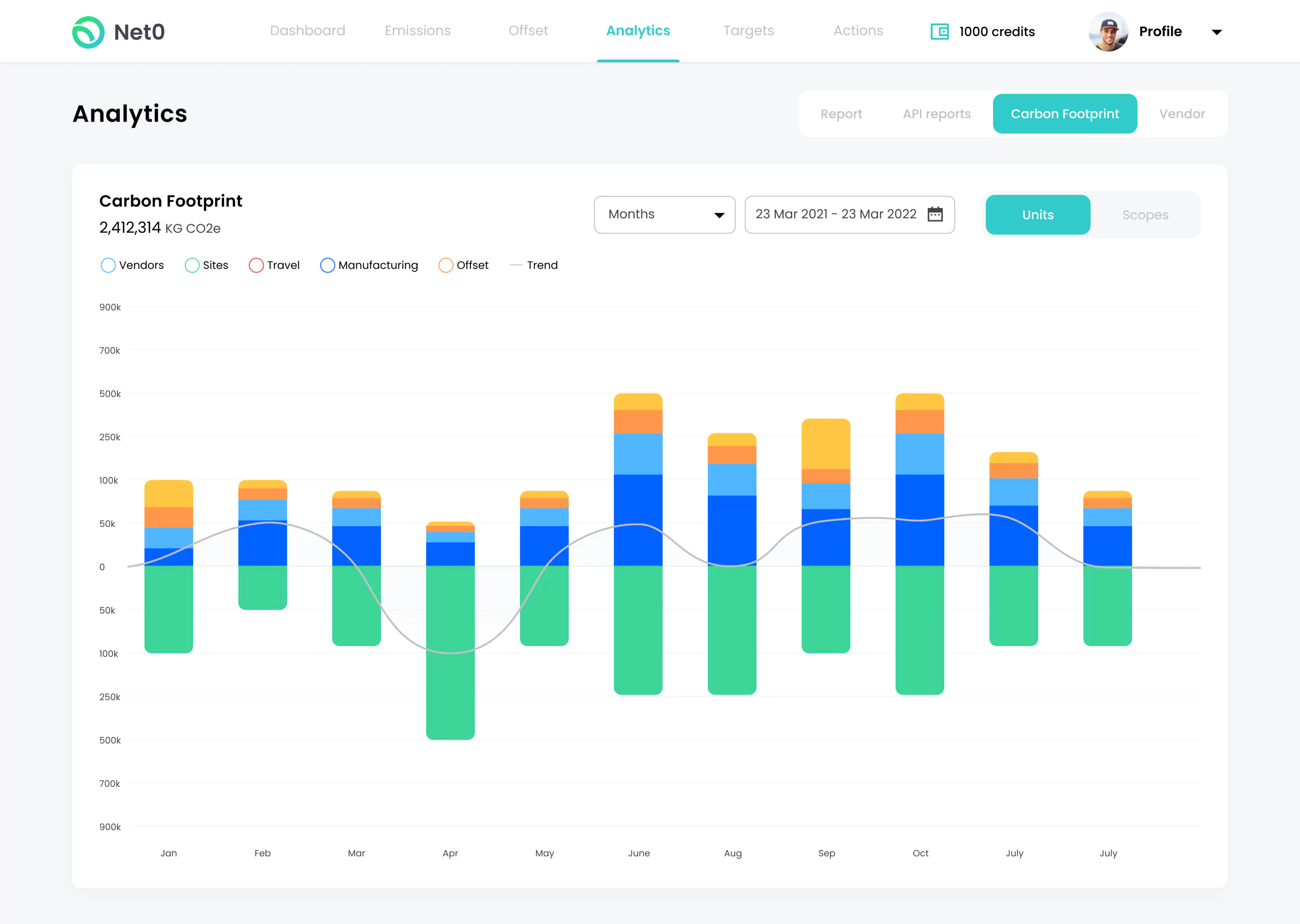Select the date range picker field
The height and width of the screenshot is (924, 1300).
pyautogui.click(x=850, y=214)
